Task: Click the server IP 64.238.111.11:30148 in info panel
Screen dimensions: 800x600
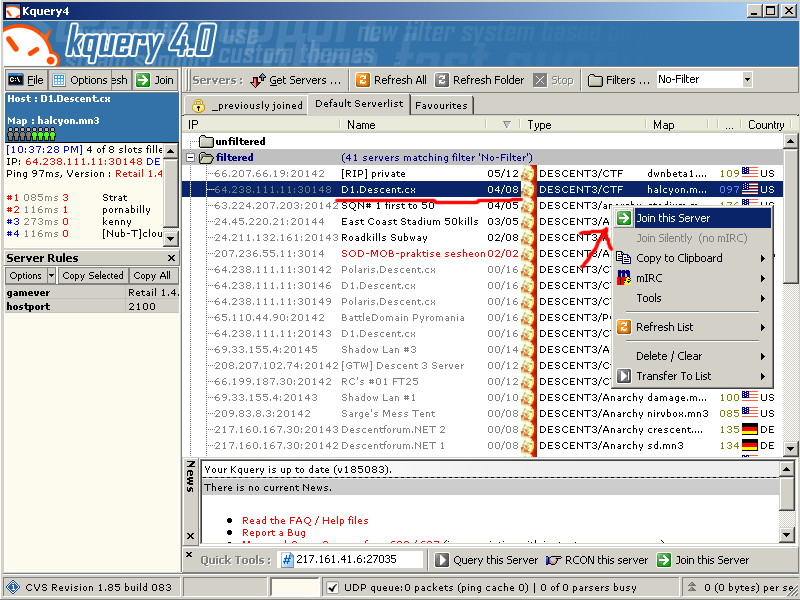Action: click(x=84, y=162)
